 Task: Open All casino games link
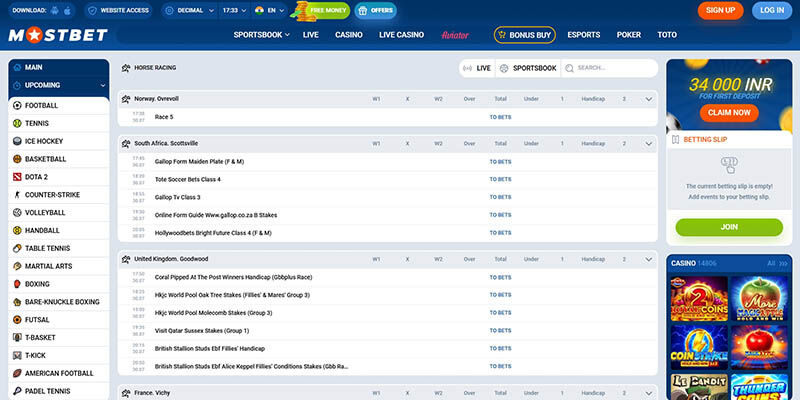point(778,263)
